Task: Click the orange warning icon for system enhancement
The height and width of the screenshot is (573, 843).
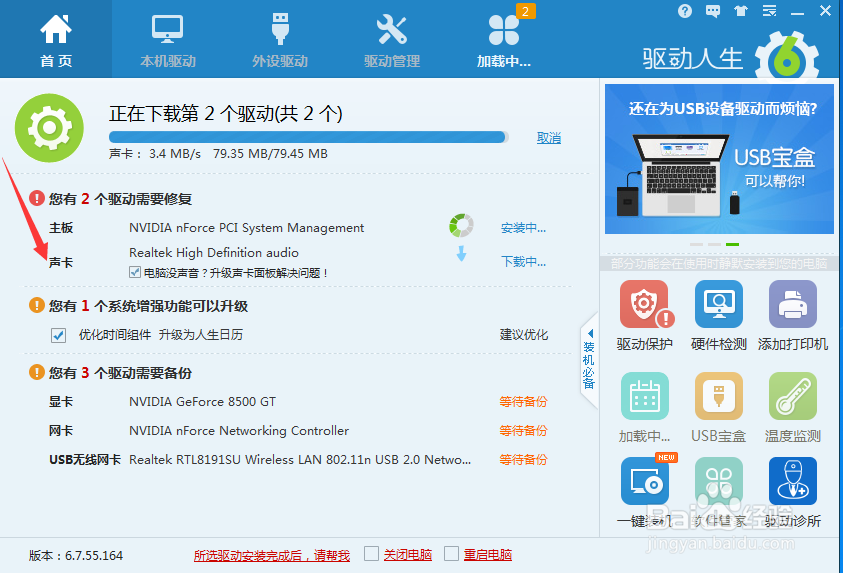Action: click(37, 305)
